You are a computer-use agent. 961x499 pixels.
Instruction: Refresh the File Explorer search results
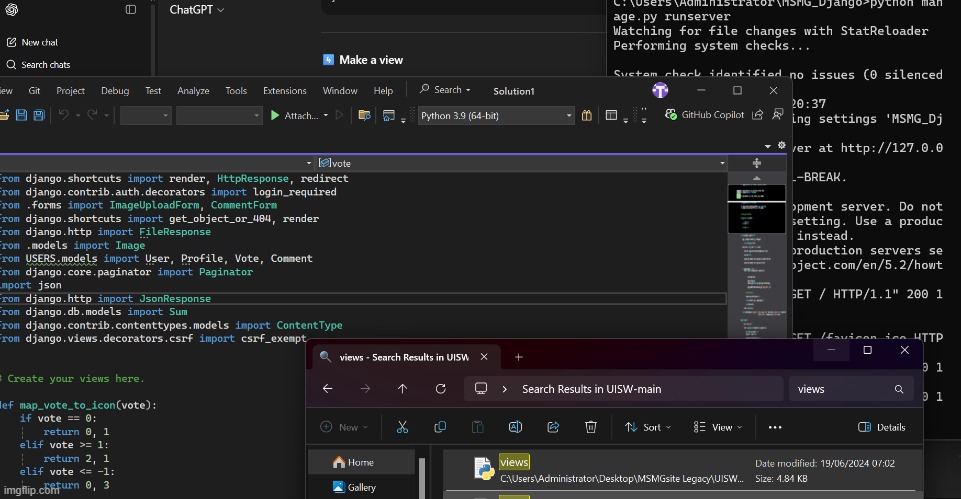pyautogui.click(x=440, y=389)
